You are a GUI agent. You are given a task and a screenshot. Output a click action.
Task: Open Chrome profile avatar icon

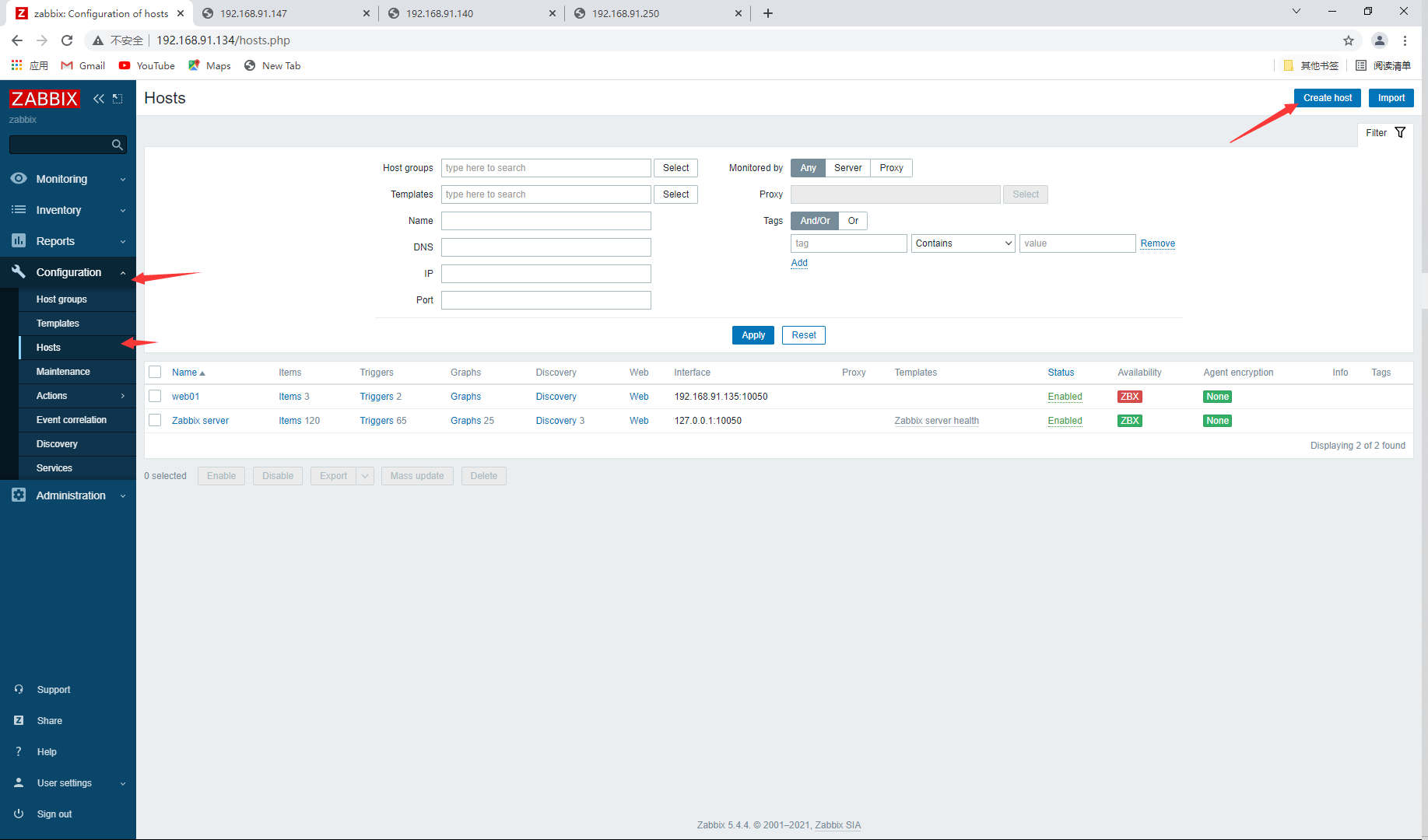tap(1379, 40)
